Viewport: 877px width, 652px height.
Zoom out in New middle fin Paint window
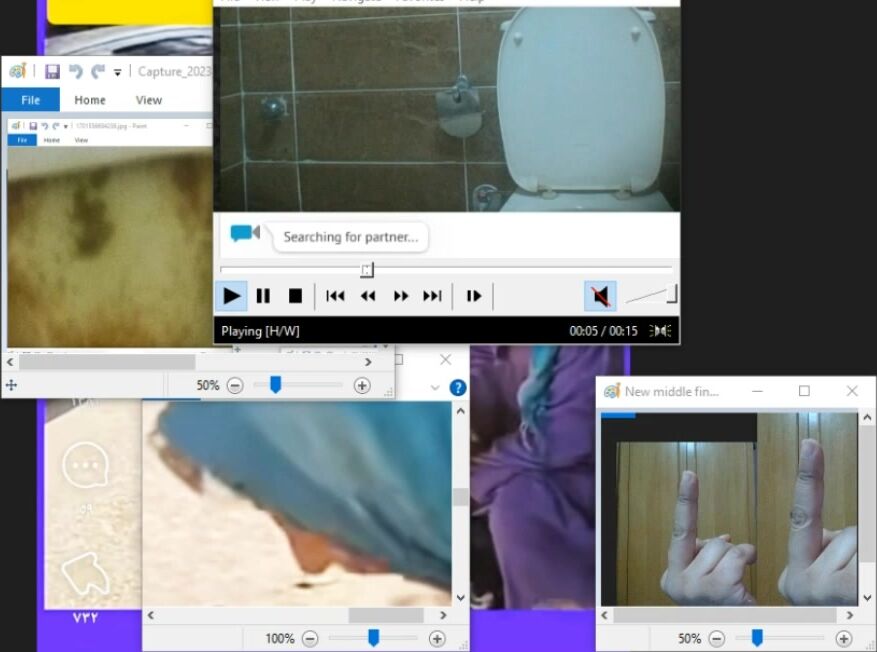[x=717, y=638]
